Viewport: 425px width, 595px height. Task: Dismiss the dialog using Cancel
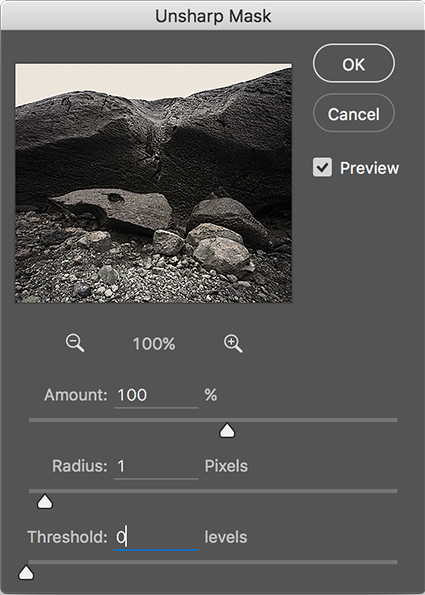coord(354,113)
